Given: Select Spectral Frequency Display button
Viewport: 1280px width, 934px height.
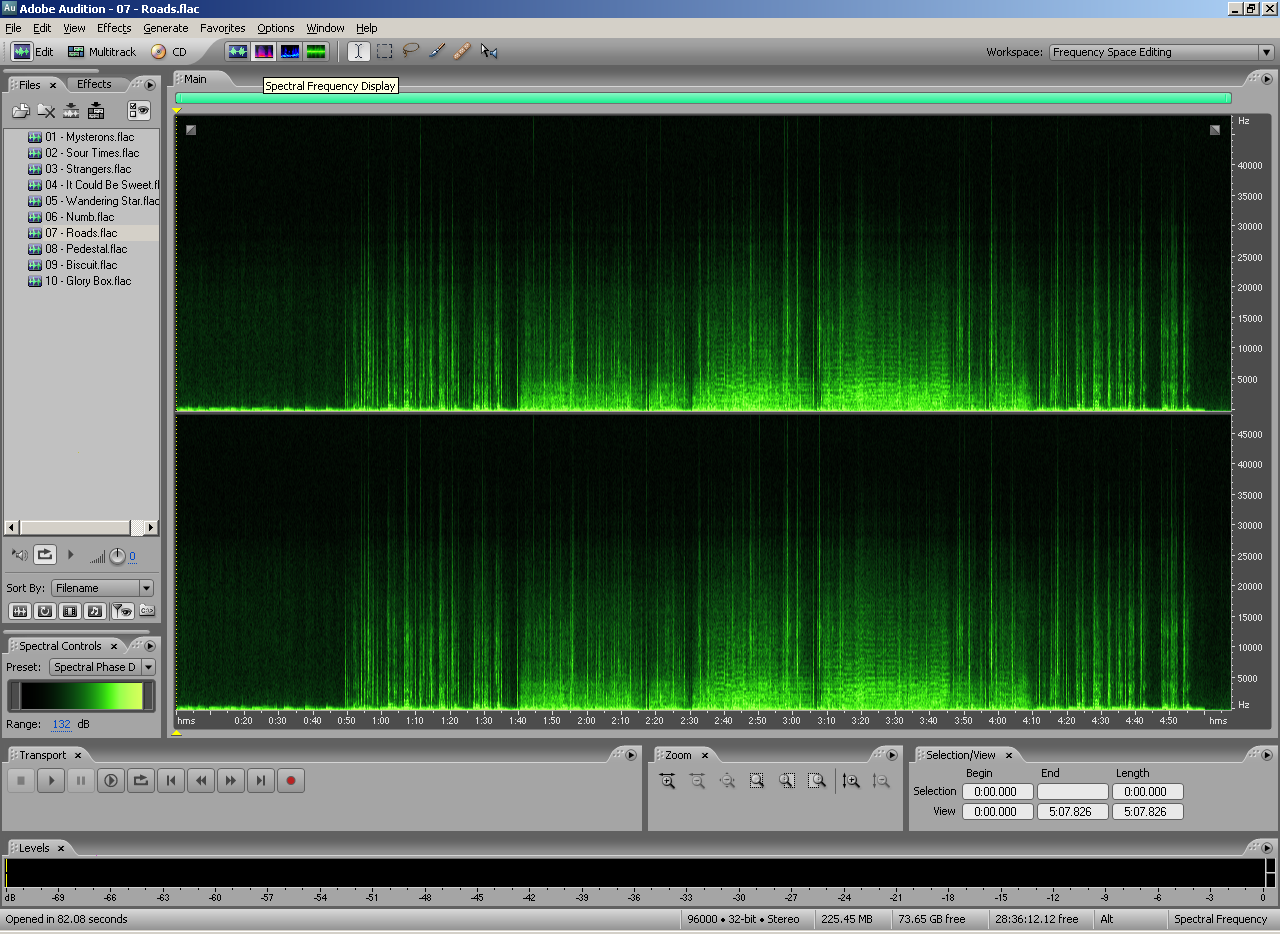Looking at the screenshot, I should coord(264,51).
